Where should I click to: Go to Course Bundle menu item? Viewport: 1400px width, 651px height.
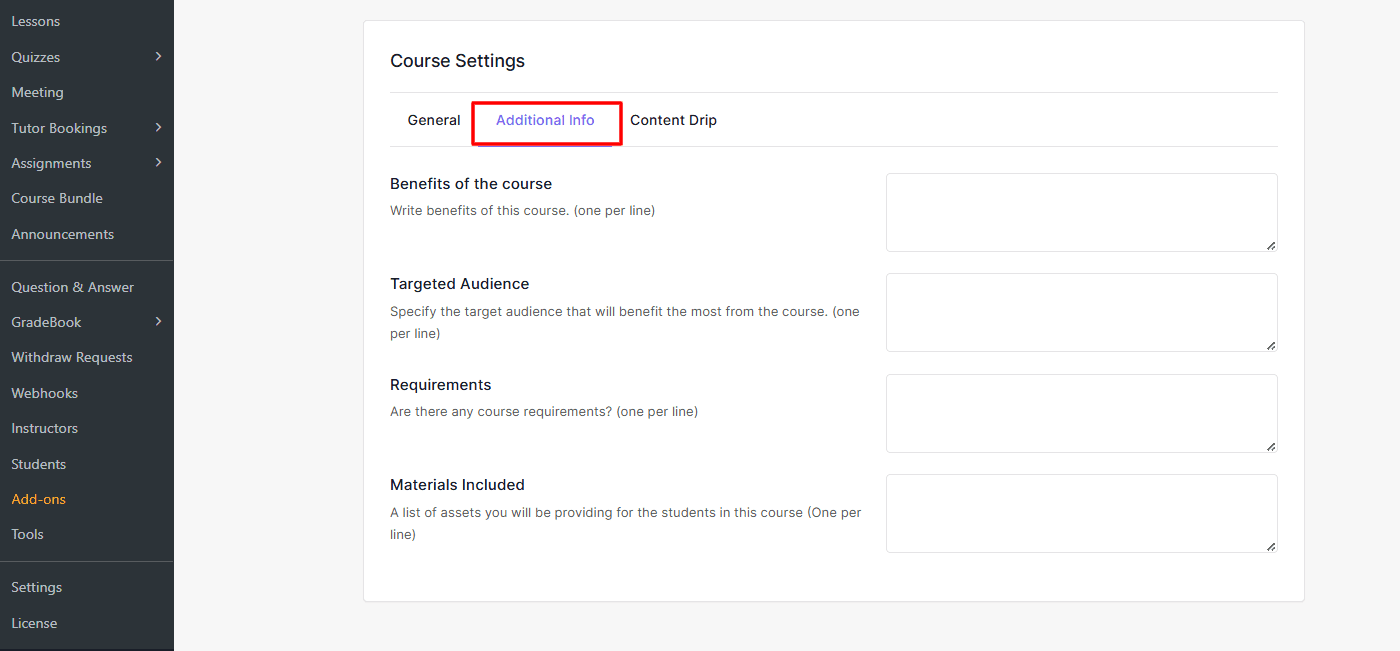pyautogui.click(x=57, y=199)
